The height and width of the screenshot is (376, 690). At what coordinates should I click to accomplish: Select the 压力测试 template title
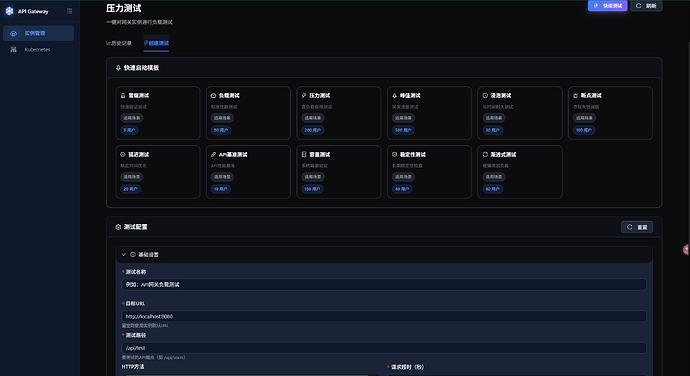(320, 96)
